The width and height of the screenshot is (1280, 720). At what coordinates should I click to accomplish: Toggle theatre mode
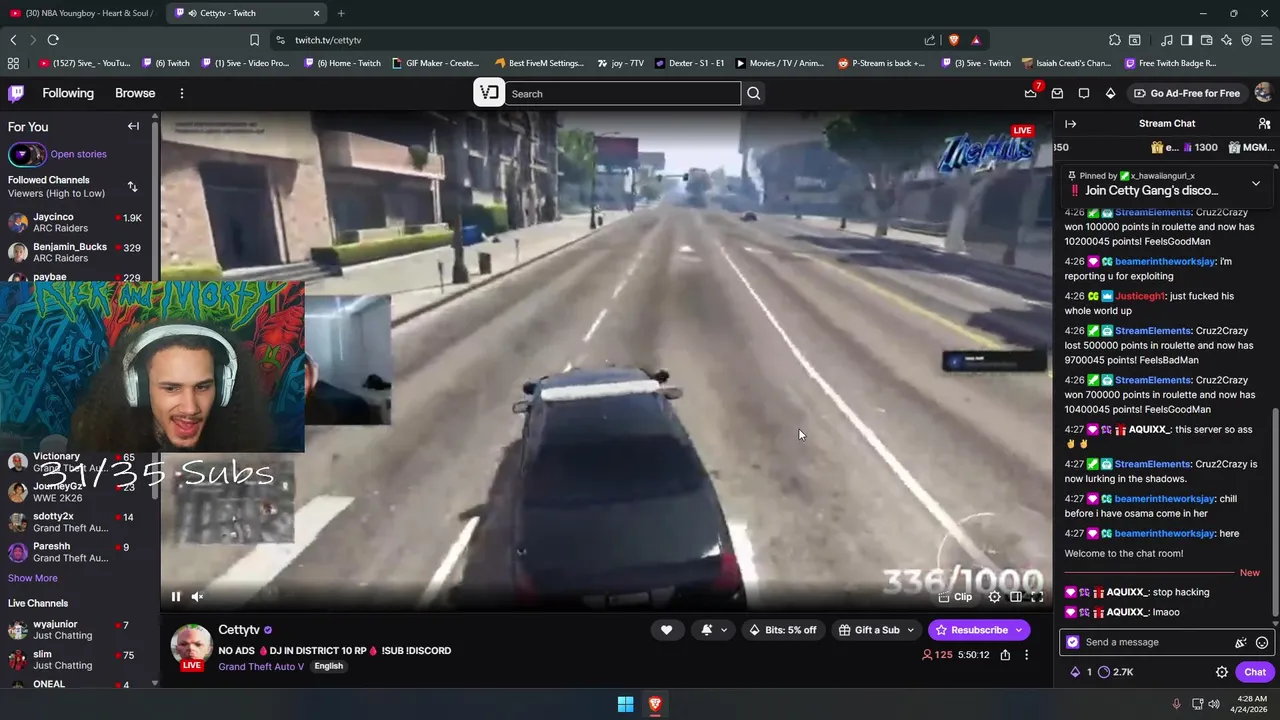[1016, 597]
